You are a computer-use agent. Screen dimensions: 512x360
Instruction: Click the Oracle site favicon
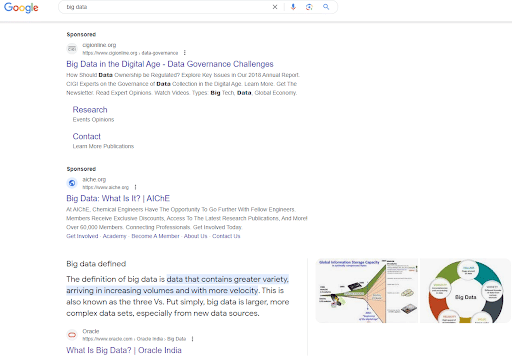point(72,335)
